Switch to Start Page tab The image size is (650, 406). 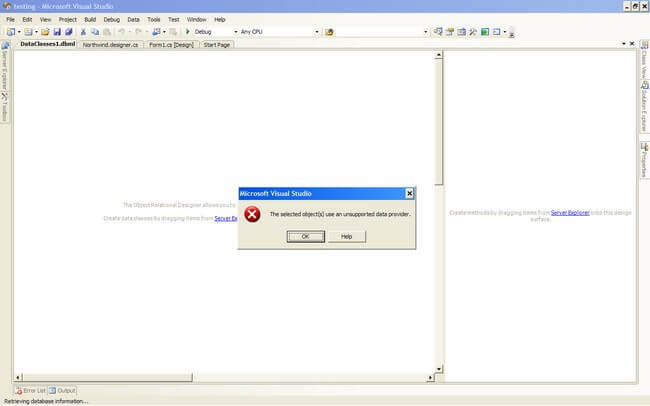coord(216,44)
